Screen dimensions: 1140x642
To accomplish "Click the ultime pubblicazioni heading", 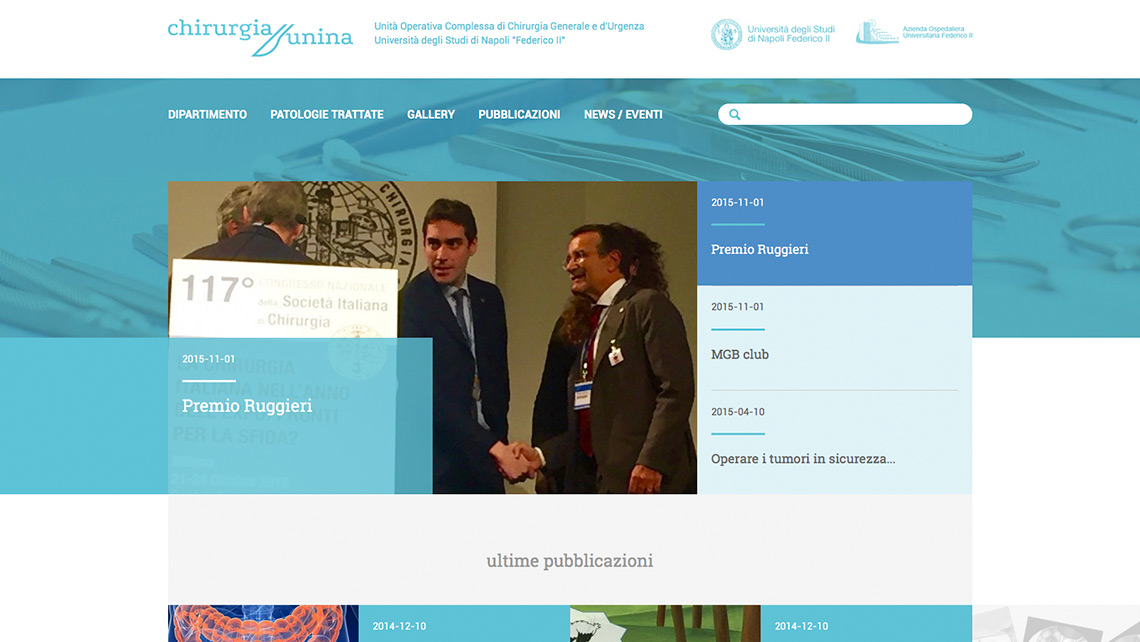I will tap(570, 561).
